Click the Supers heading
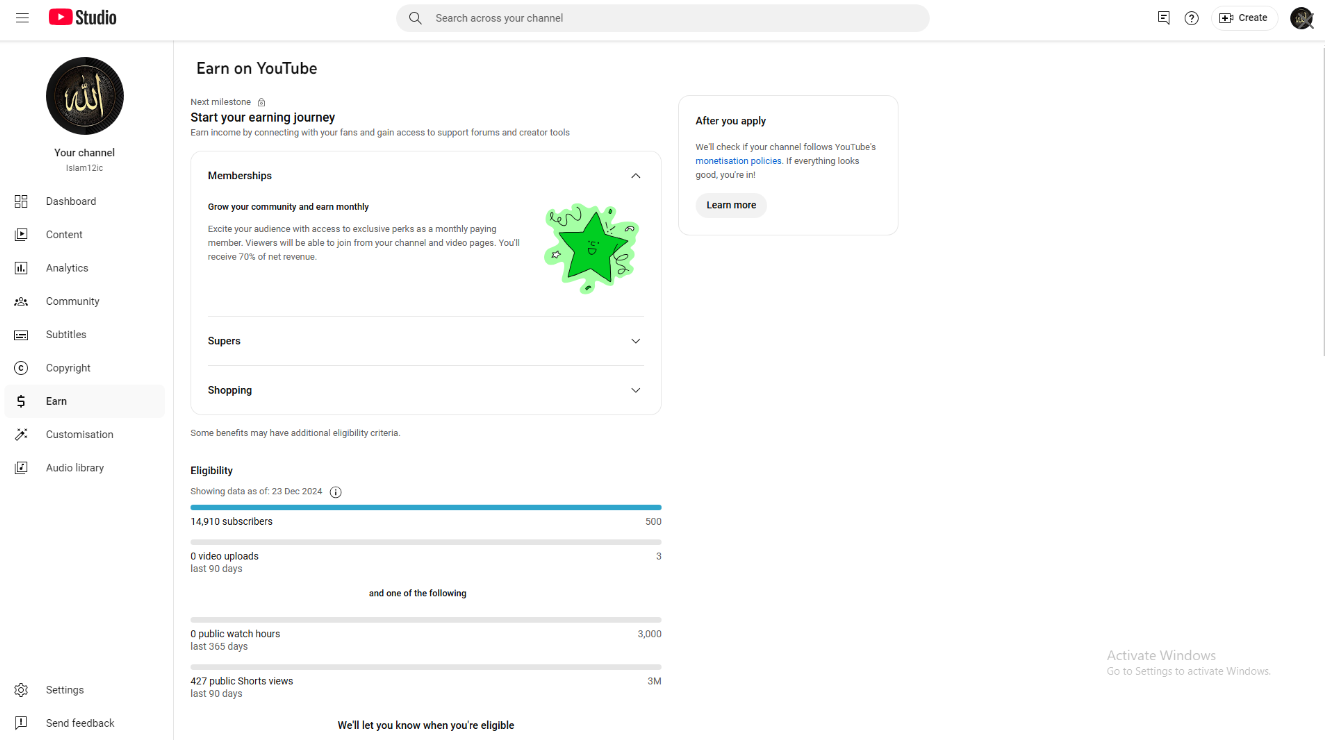The width and height of the screenshot is (1325, 740). 224,341
